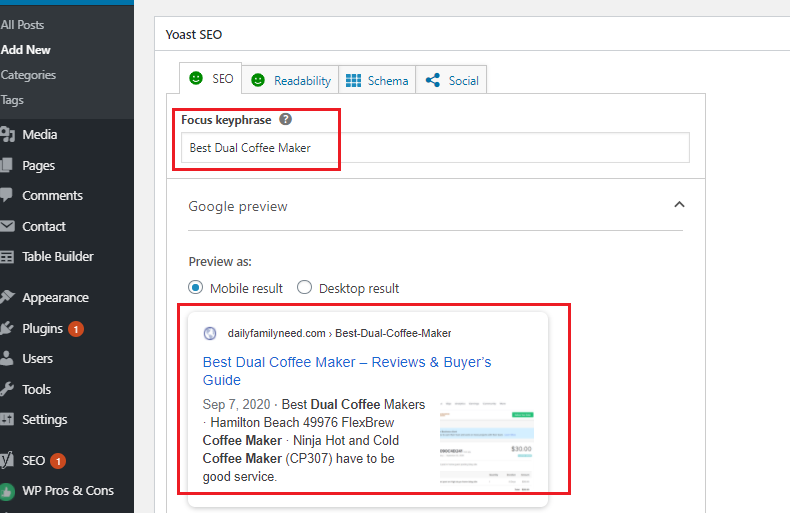The image size is (790, 513).
Task: Click the WP Pros & Cons thumbs-up icon
Action: click(x=7, y=491)
